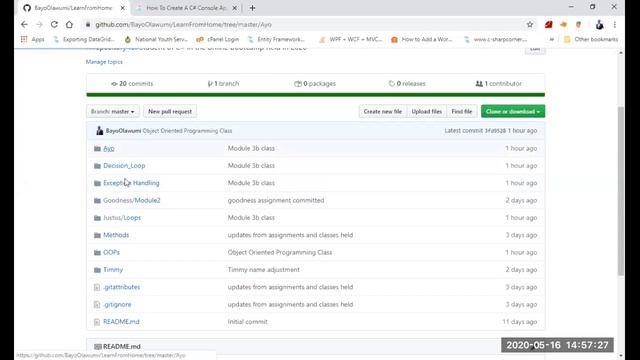Image resolution: width=640 pixels, height=360 pixels.
Task: Click the red extension icon in toolbar
Action: (x=549, y=24)
